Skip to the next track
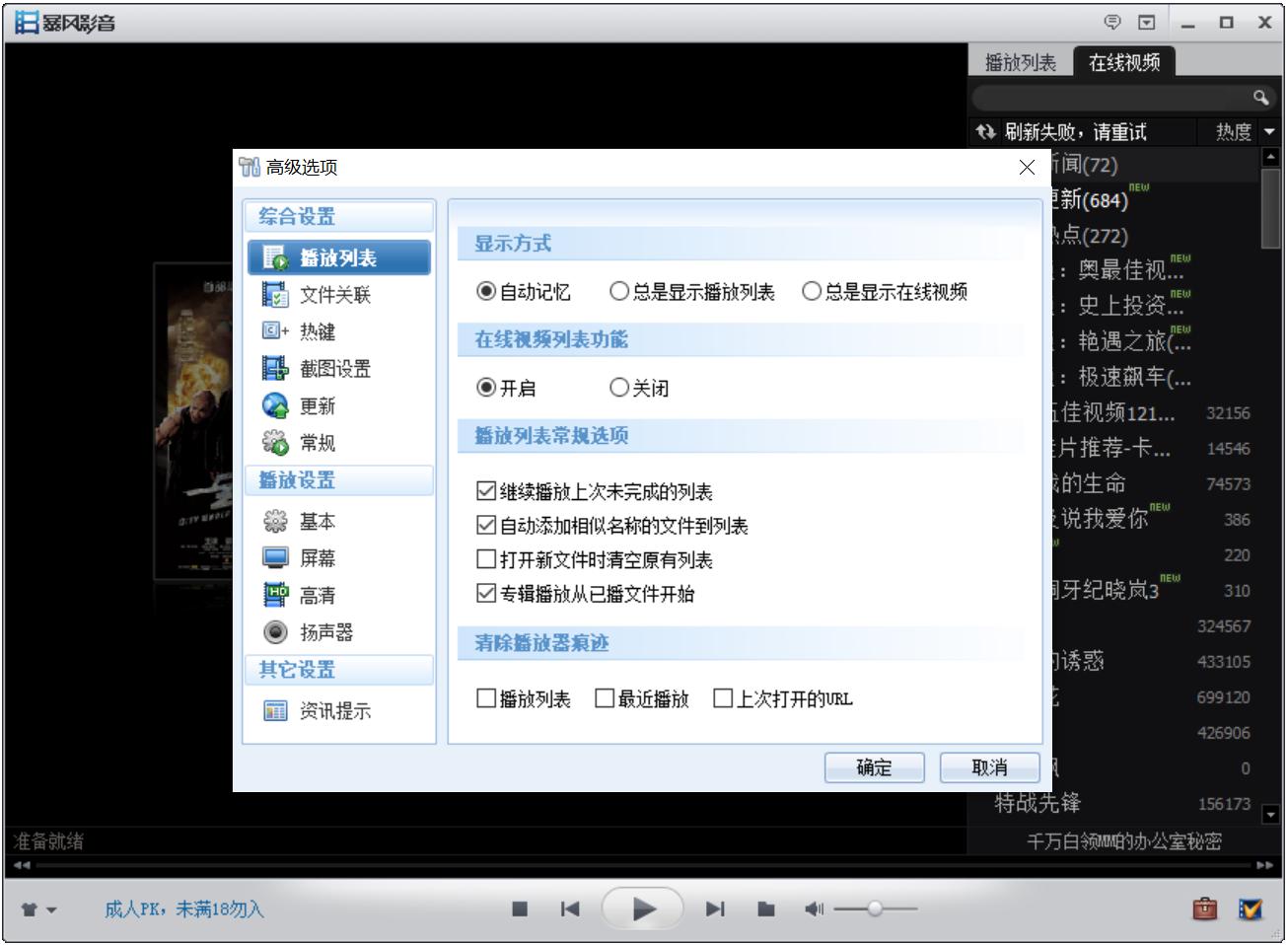 (715, 909)
